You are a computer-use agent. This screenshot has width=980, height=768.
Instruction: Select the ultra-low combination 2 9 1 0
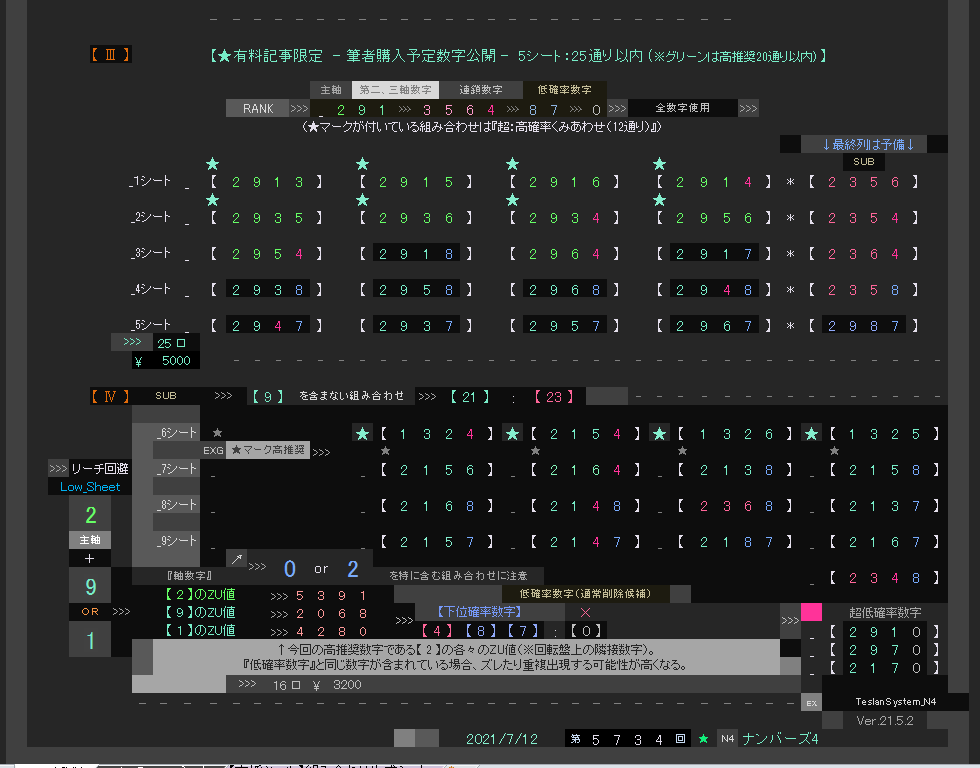point(884,632)
